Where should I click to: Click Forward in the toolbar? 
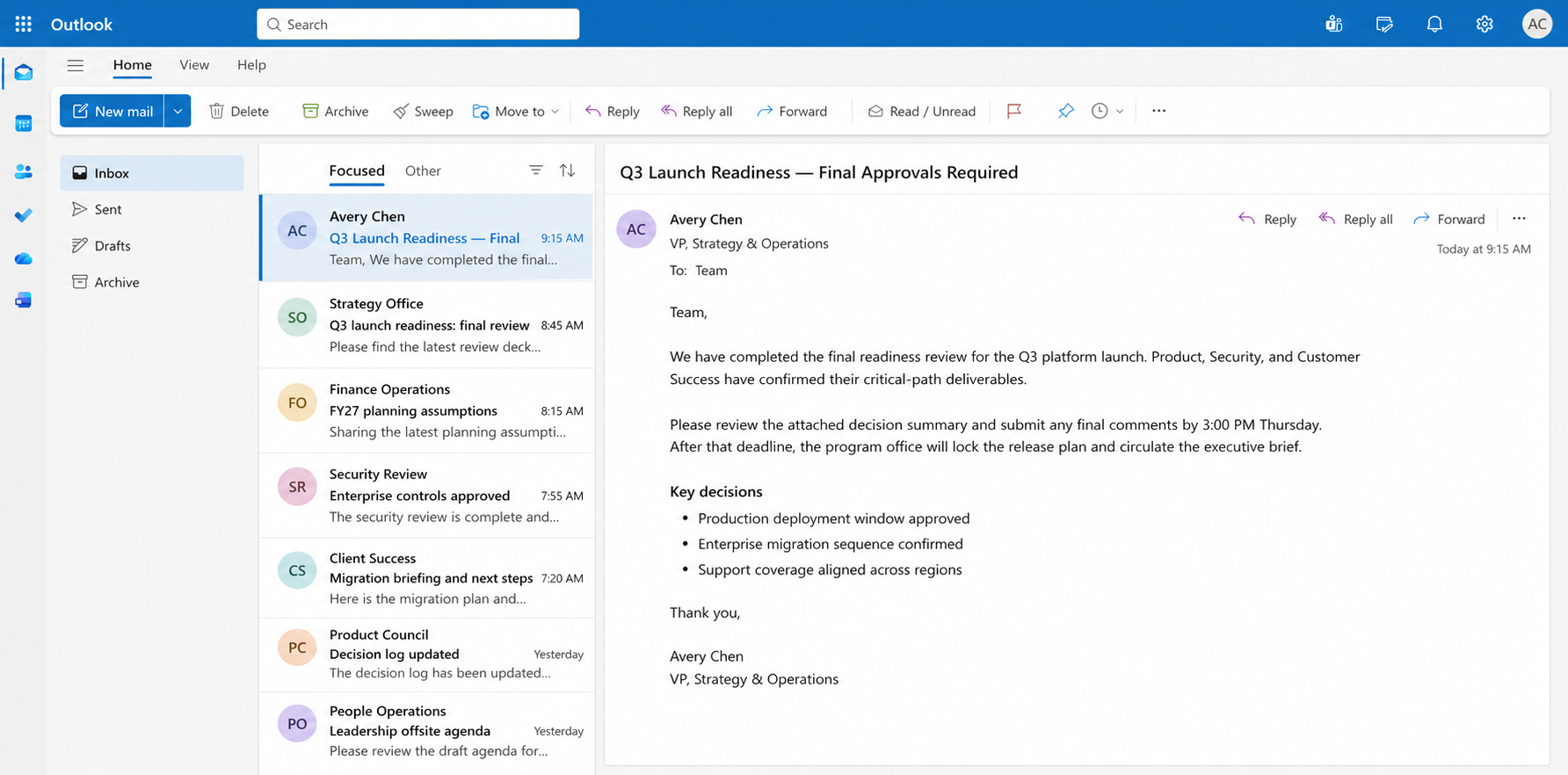tap(792, 111)
